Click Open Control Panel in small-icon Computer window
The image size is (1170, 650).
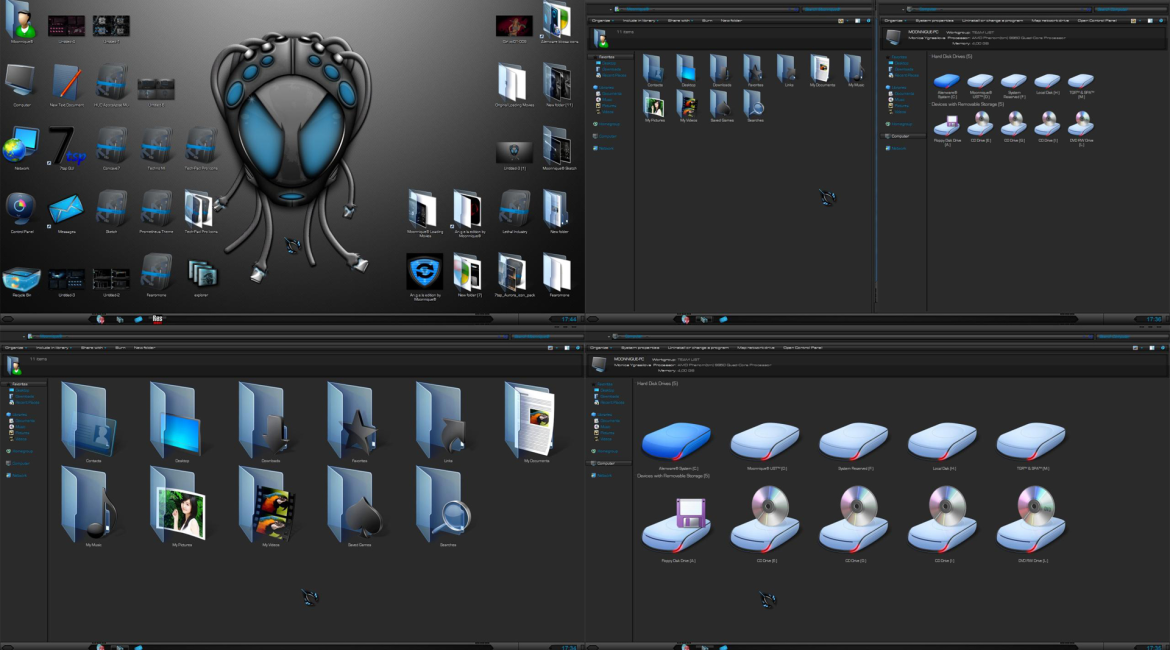1096,20
